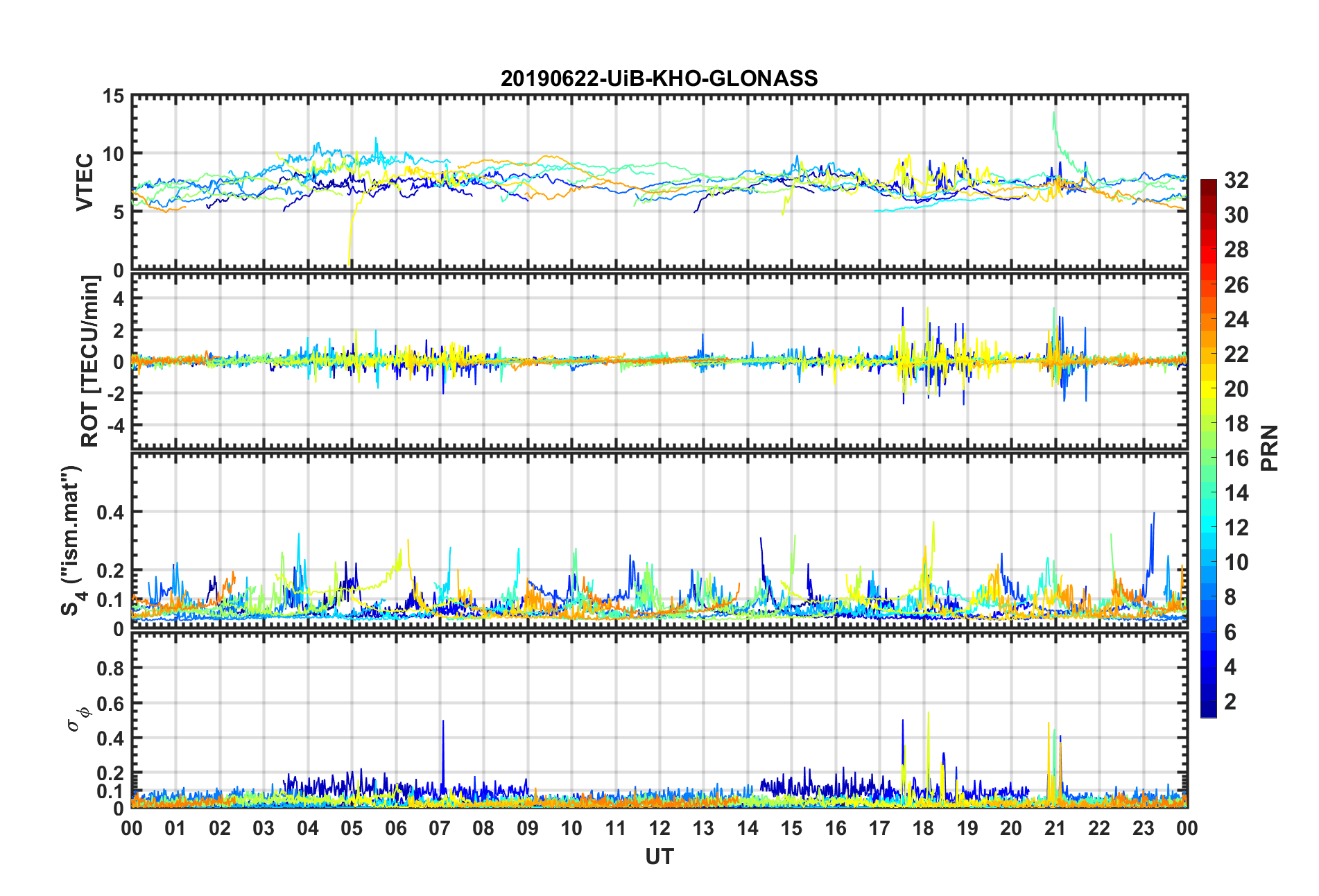The width and height of the screenshot is (1319, 896).
Task: Click the S4 axis tick value 0.4
Action: pos(110,512)
